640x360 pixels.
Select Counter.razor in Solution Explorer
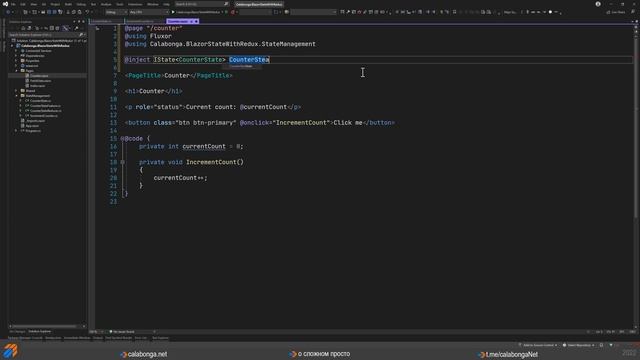(39, 76)
